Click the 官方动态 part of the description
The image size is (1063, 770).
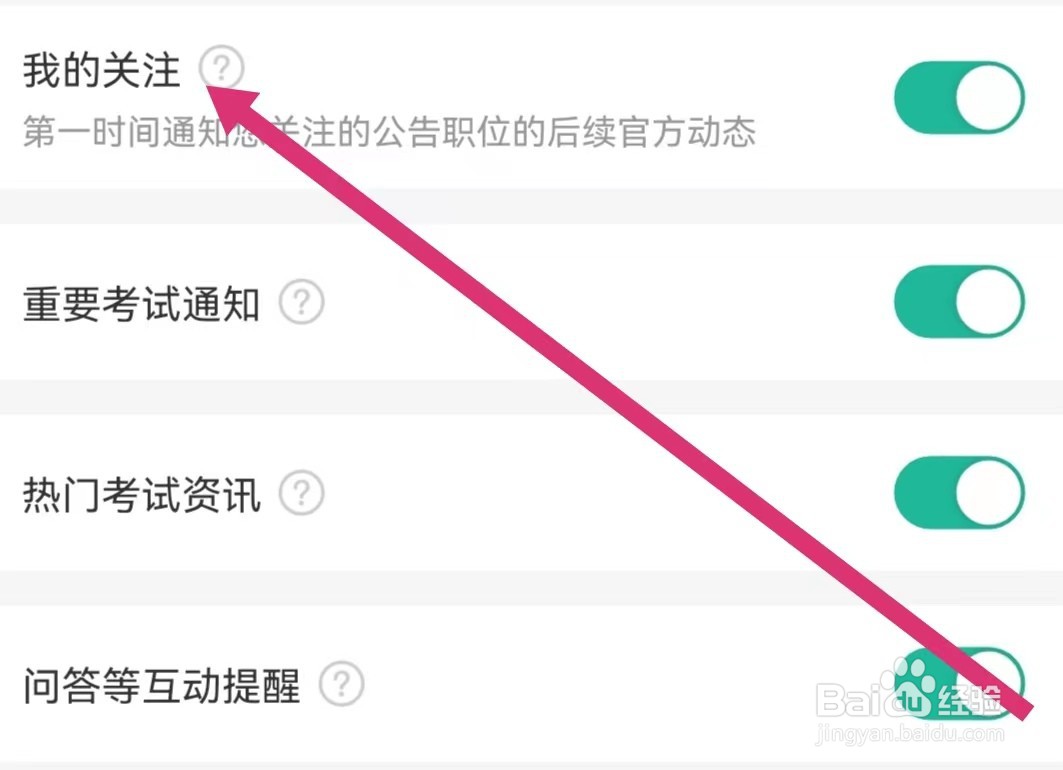tap(687, 131)
